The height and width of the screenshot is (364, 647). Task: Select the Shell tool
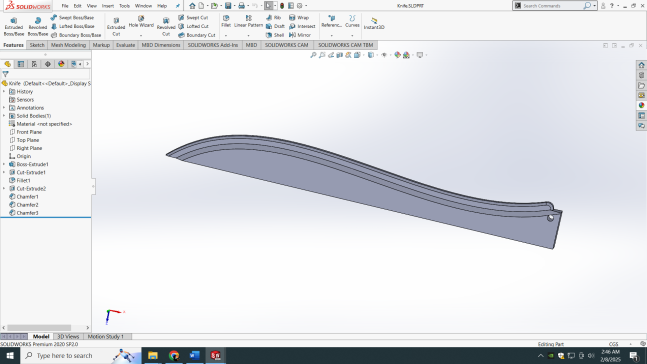pyautogui.click(x=275, y=35)
